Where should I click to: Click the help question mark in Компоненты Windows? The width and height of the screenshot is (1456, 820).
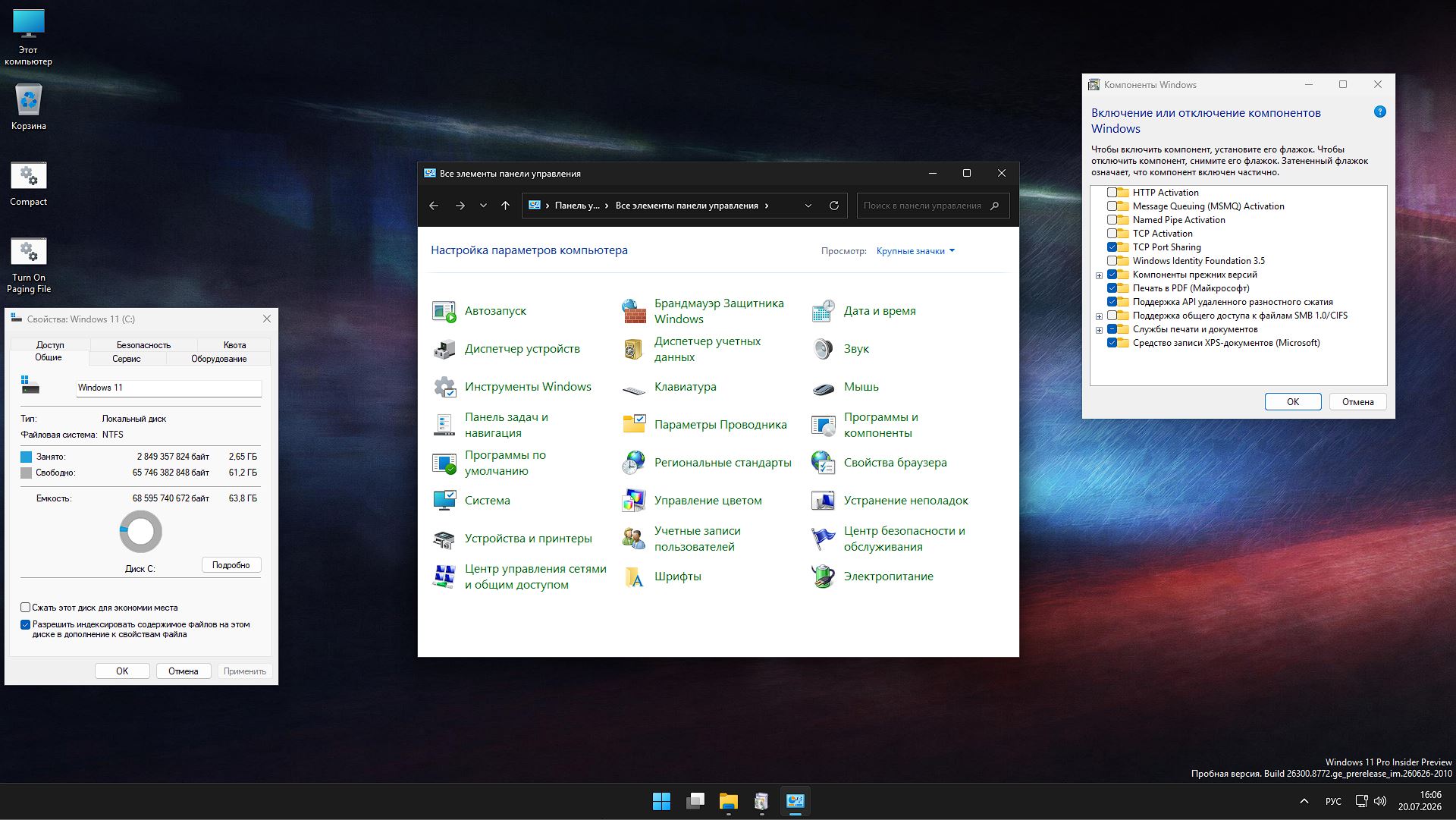(x=1380, y=112)
